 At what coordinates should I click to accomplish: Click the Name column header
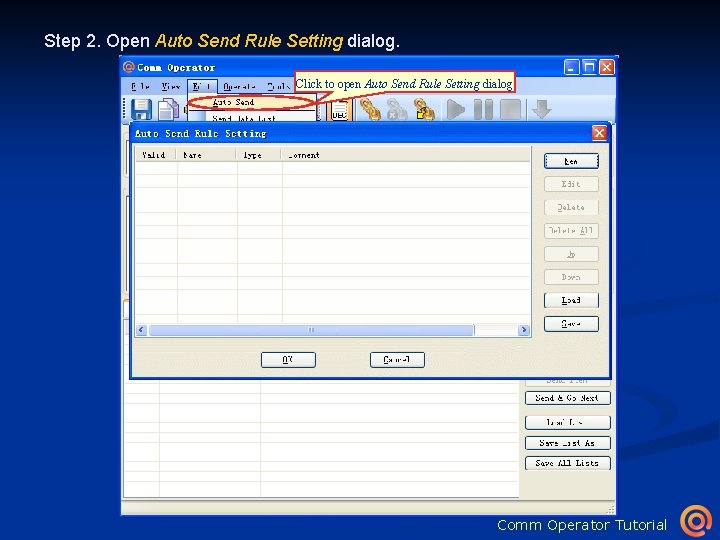point(207,155)
